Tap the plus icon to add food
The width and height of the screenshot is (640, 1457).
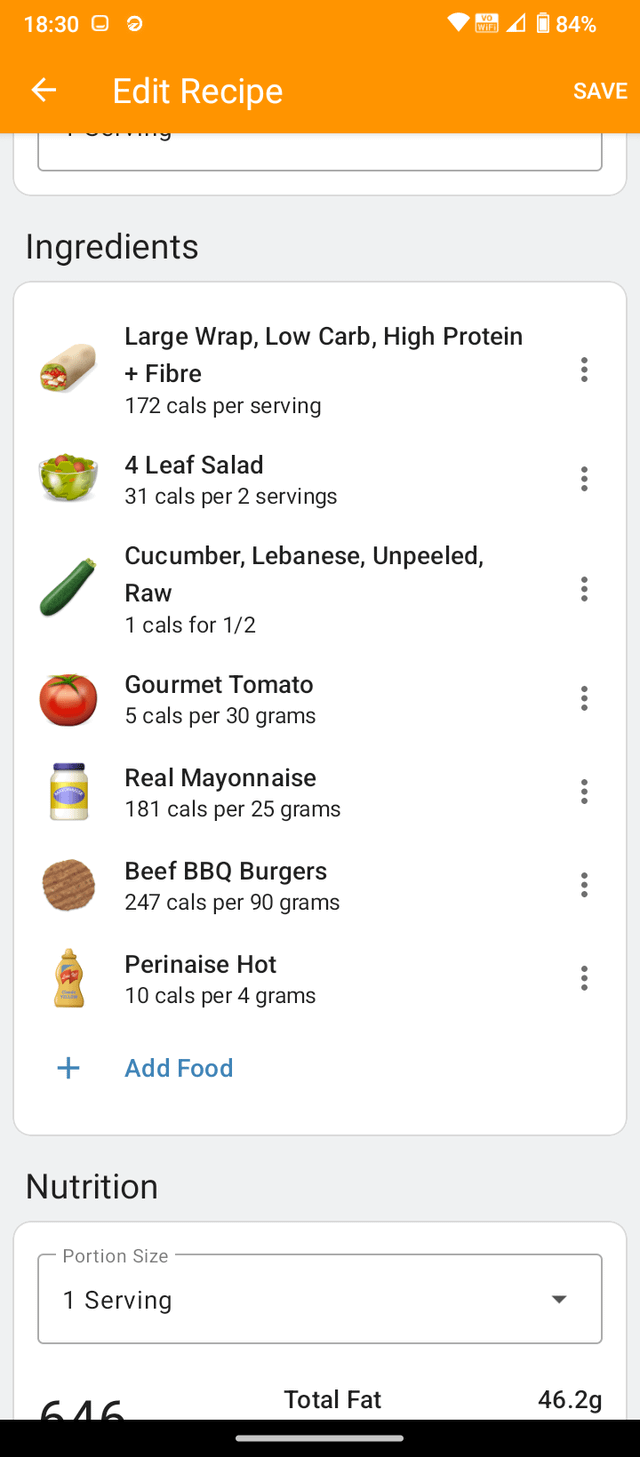68,1068
